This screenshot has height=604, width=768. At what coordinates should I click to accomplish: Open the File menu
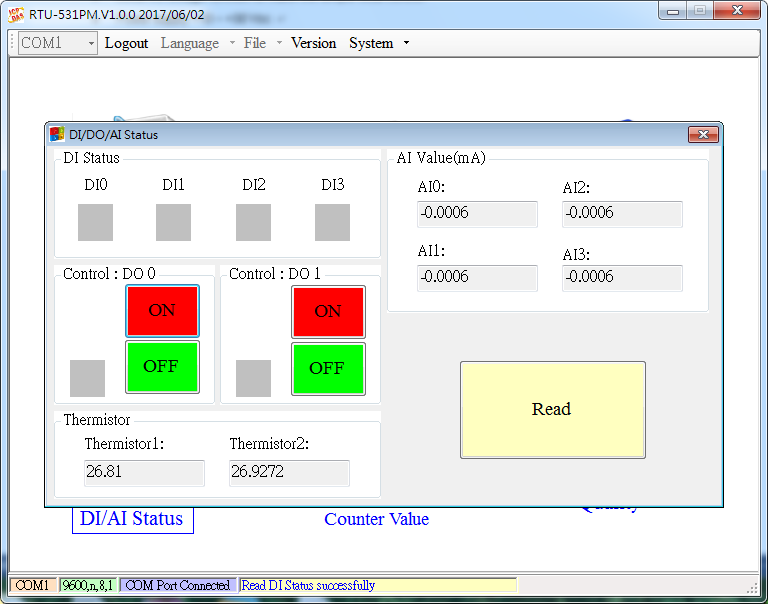(255, 43)
